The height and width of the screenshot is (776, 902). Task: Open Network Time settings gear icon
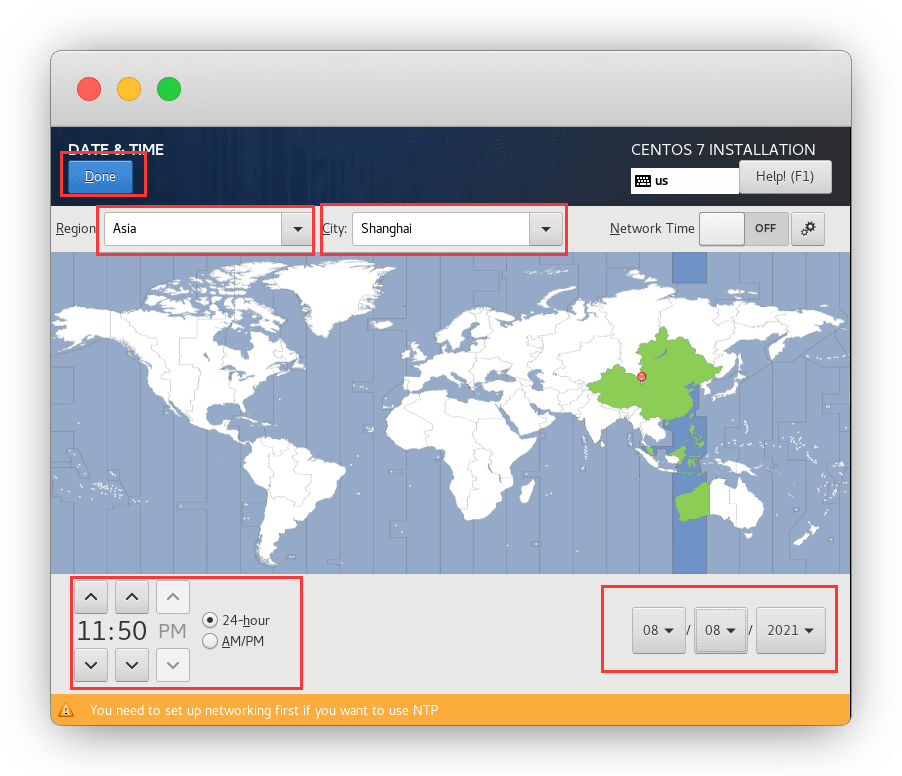[x=808, y=228]
